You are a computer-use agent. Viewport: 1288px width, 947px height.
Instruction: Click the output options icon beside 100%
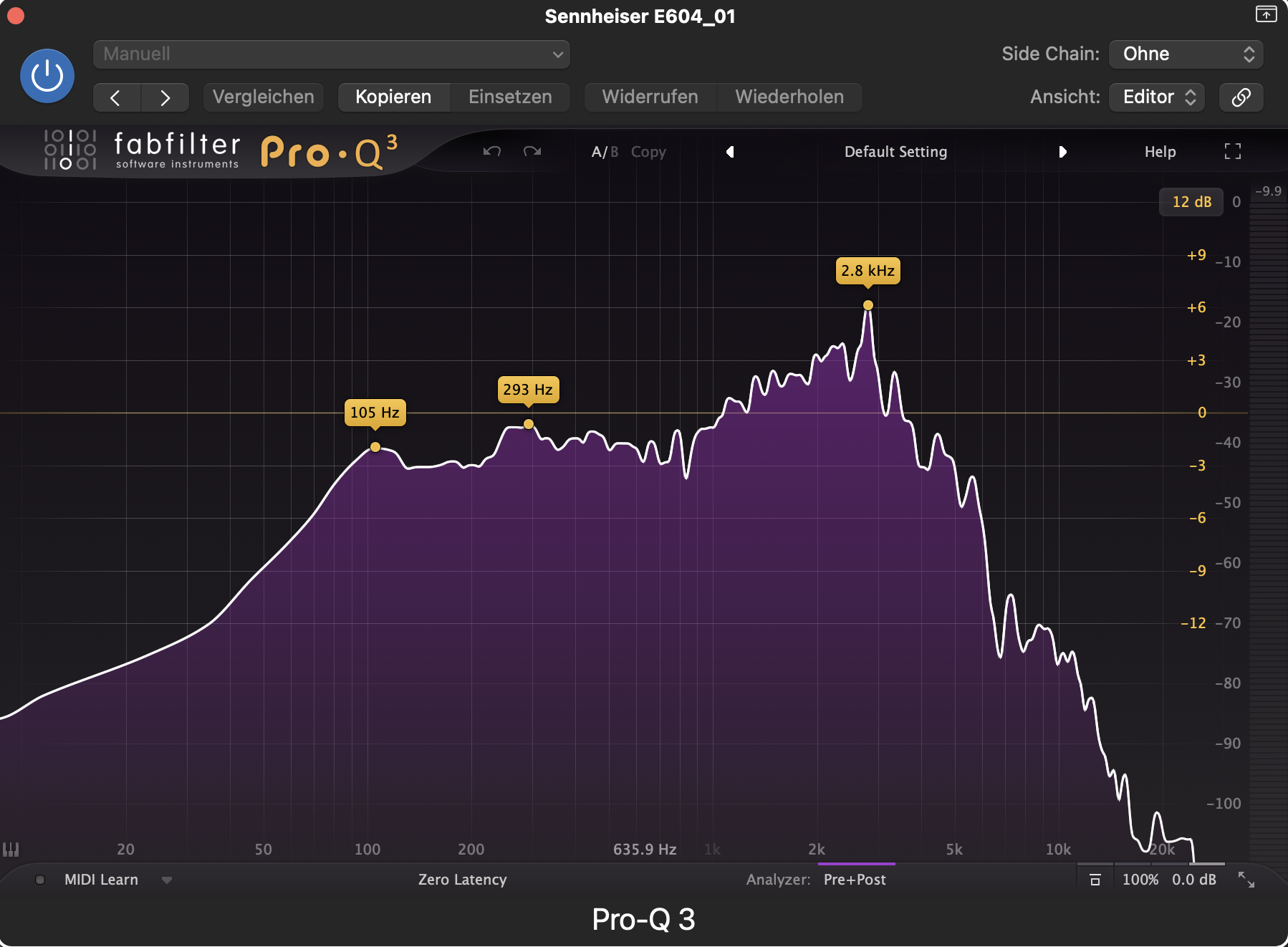coord(1095,880)
